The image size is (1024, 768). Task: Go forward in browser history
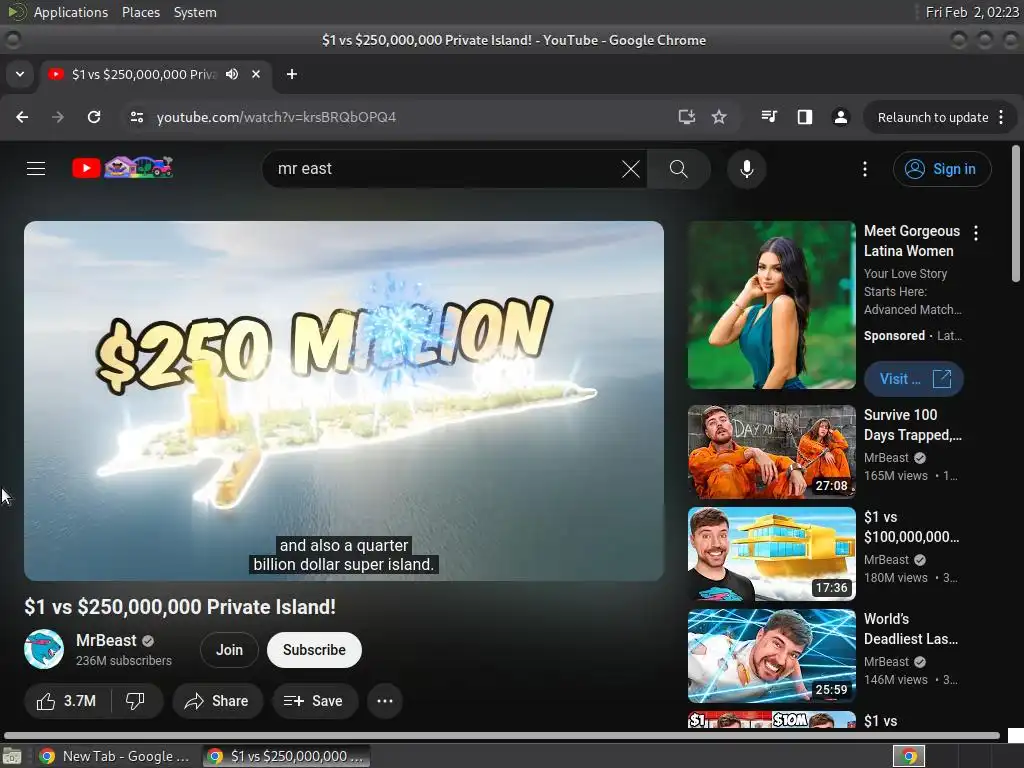point(58,117)
